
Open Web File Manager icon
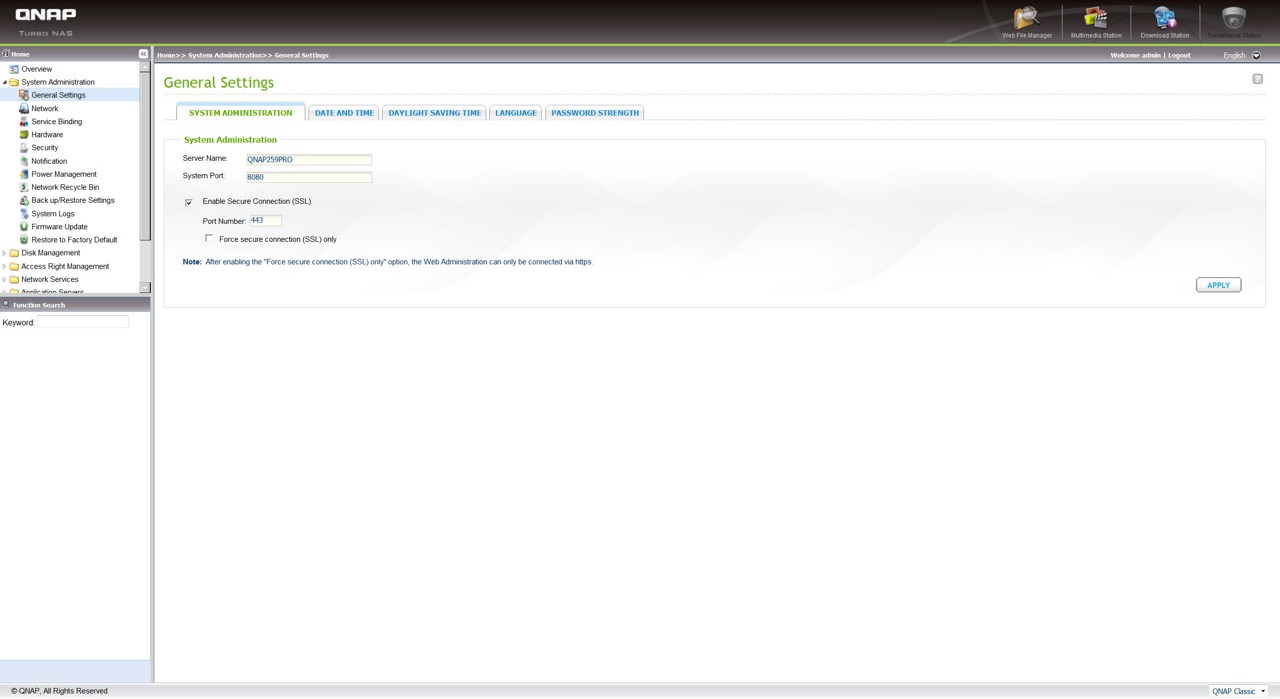1026,18
